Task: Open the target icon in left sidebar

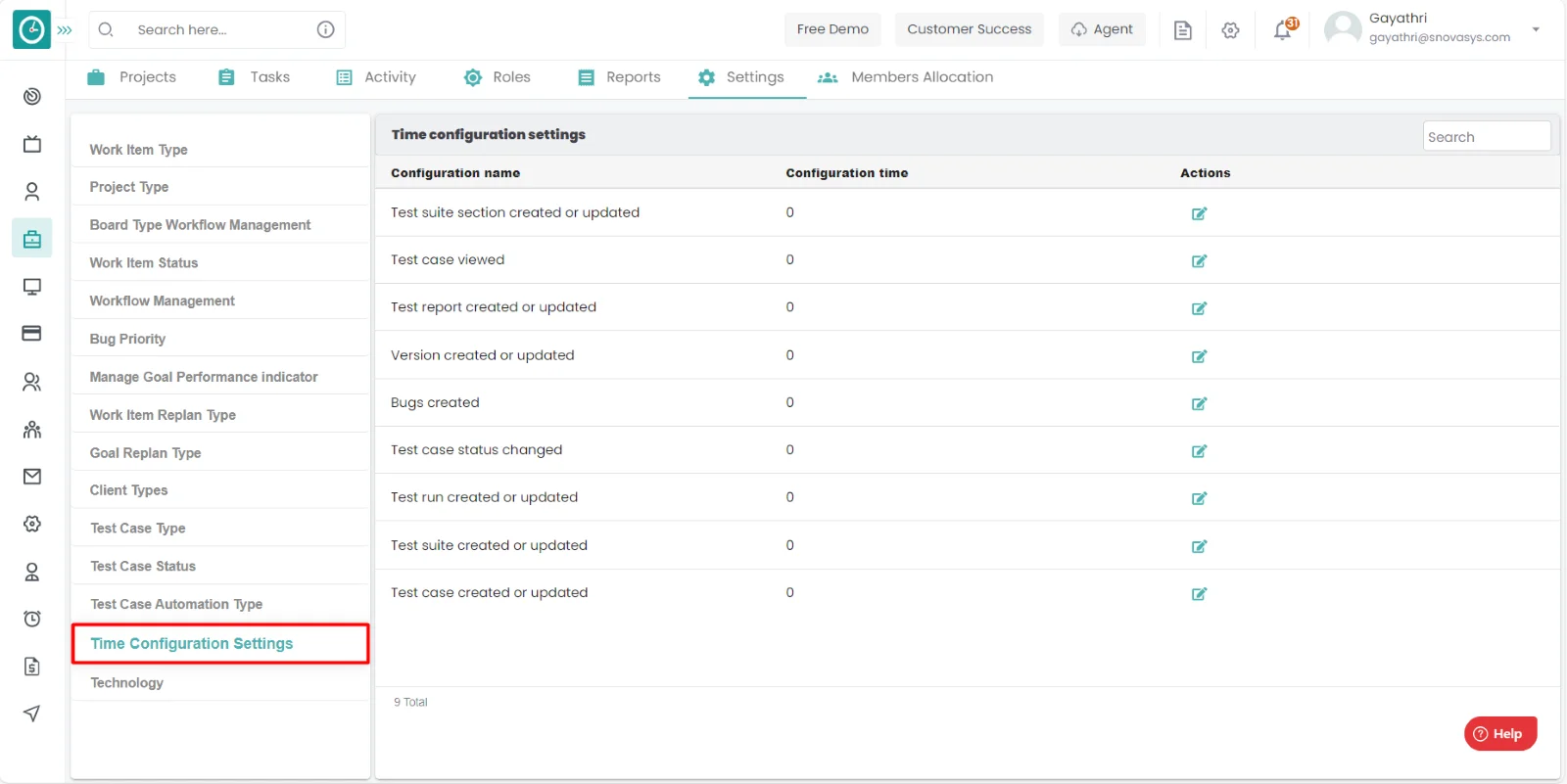Action: coord(32,96)
